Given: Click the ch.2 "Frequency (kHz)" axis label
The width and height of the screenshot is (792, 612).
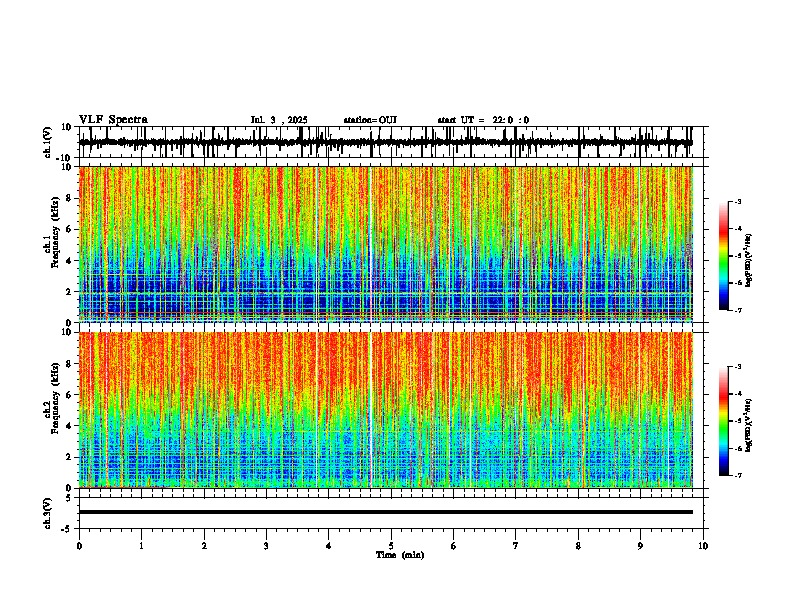Looking at the screenshot, I should tap(55, 398).
